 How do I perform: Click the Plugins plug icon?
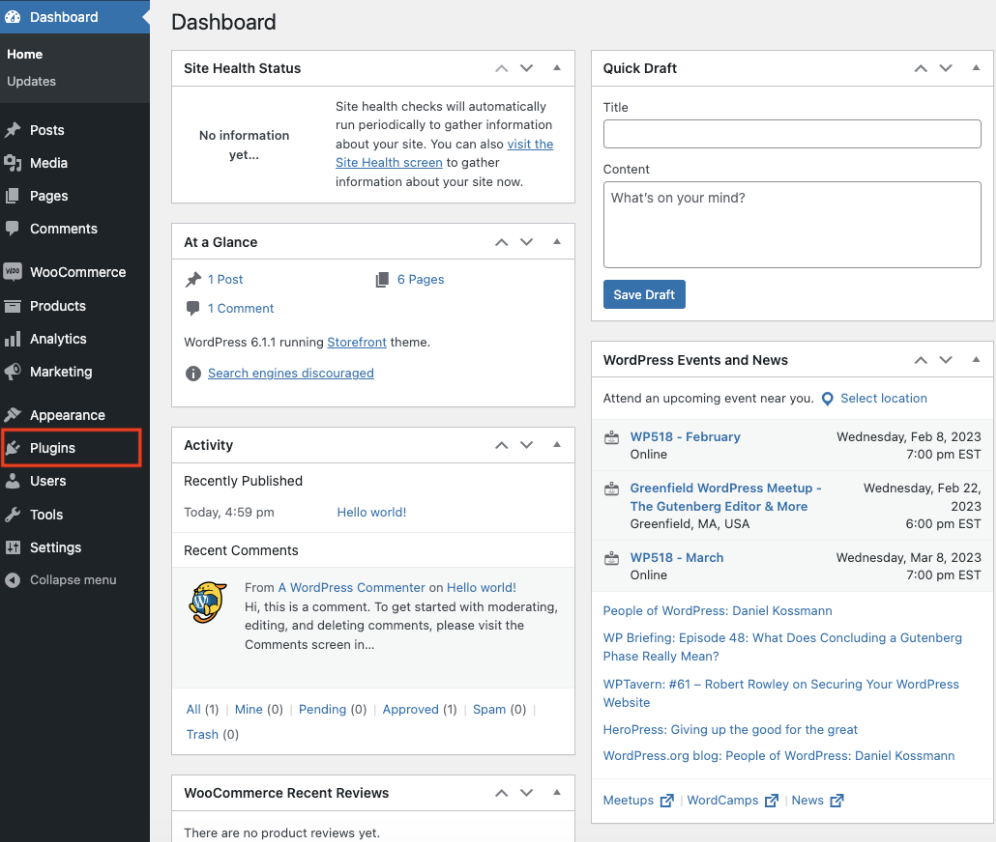click(13, 448)
